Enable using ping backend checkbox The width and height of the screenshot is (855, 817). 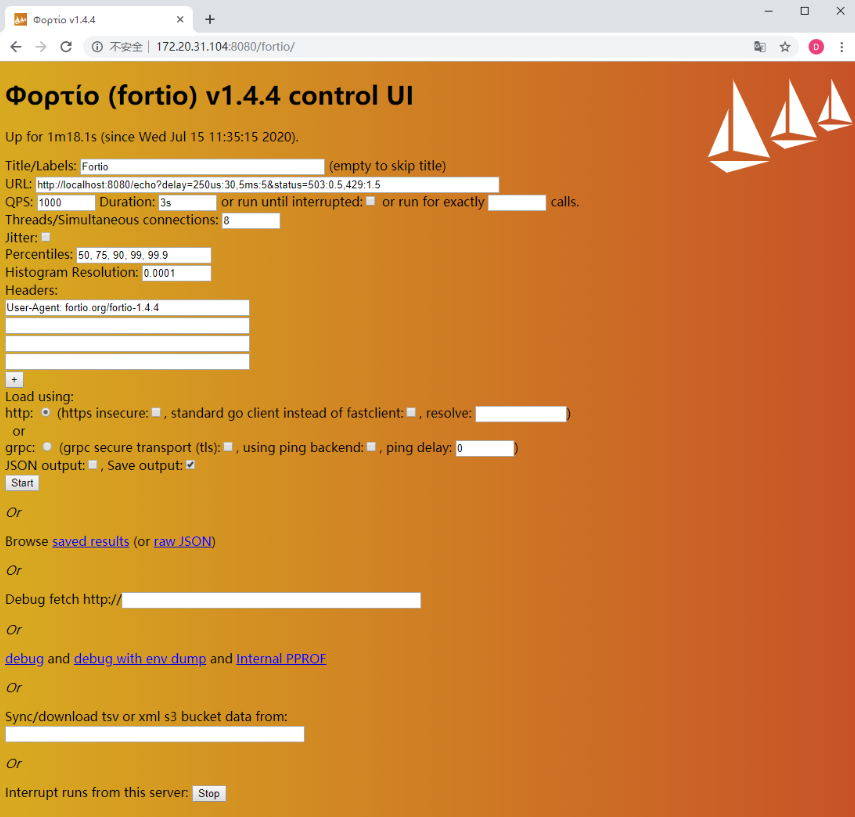click(371, 447)
